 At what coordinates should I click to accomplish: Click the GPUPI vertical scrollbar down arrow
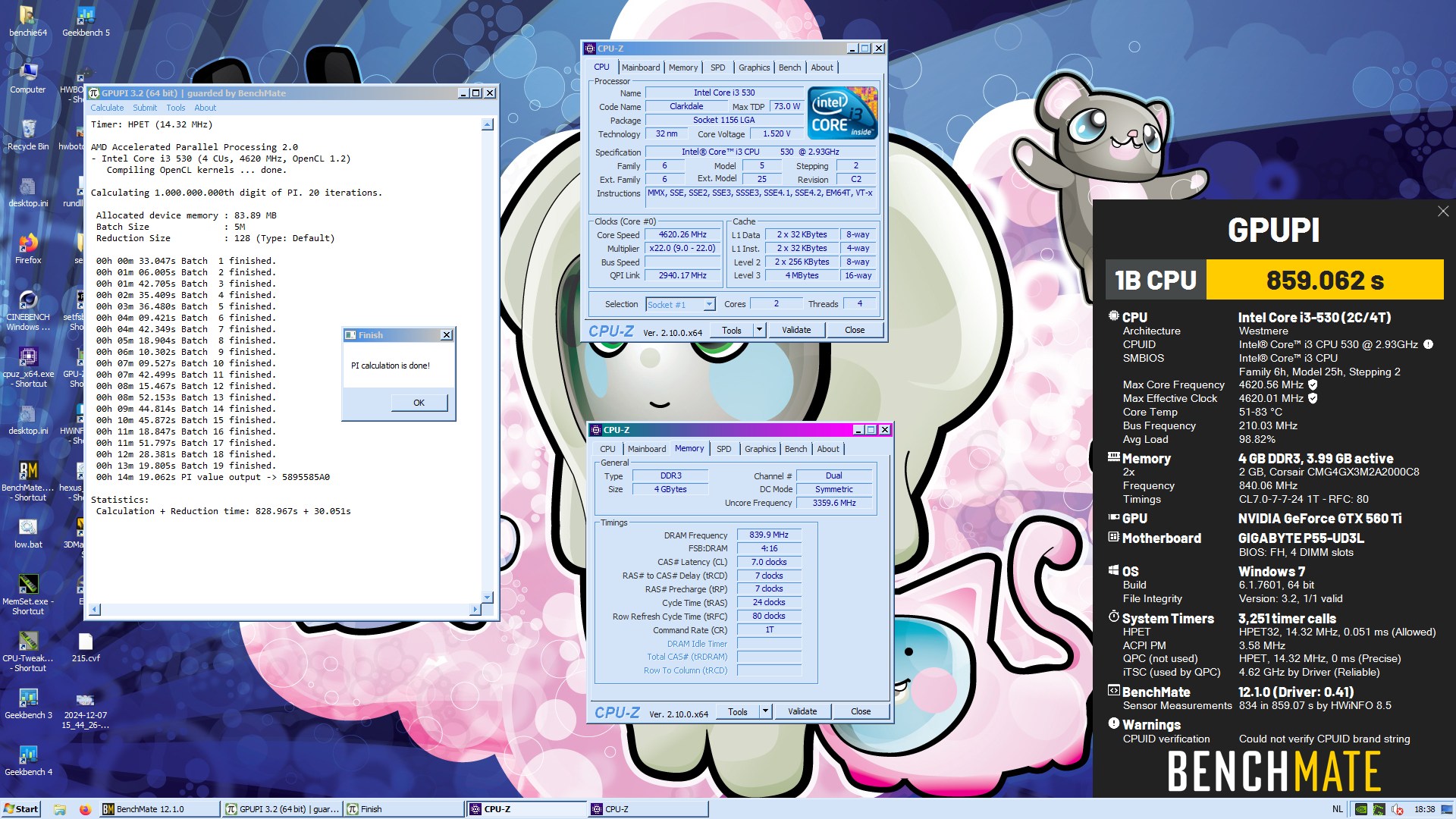[x=488, y=597]
